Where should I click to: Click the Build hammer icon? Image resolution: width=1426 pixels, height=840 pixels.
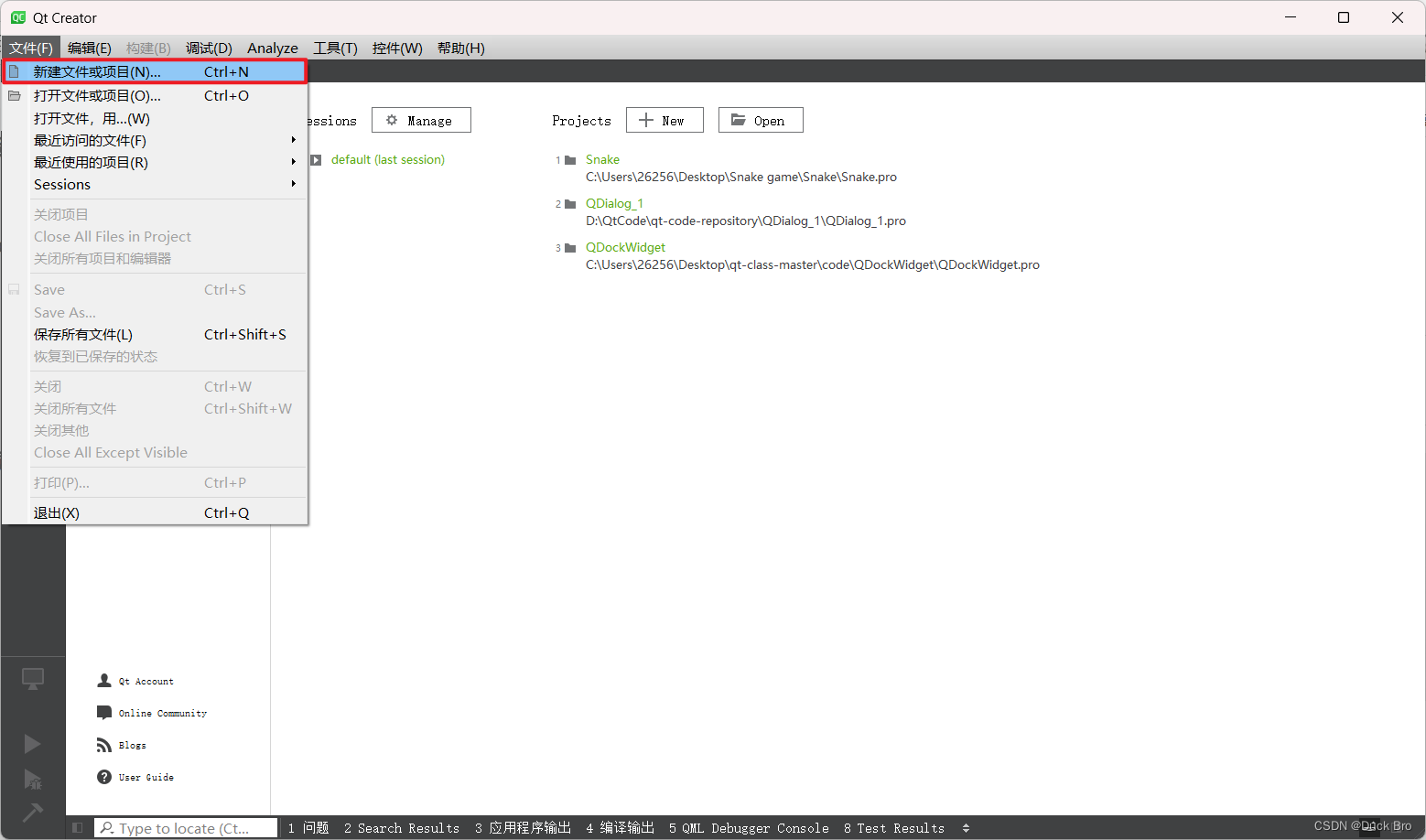[33, 813]
